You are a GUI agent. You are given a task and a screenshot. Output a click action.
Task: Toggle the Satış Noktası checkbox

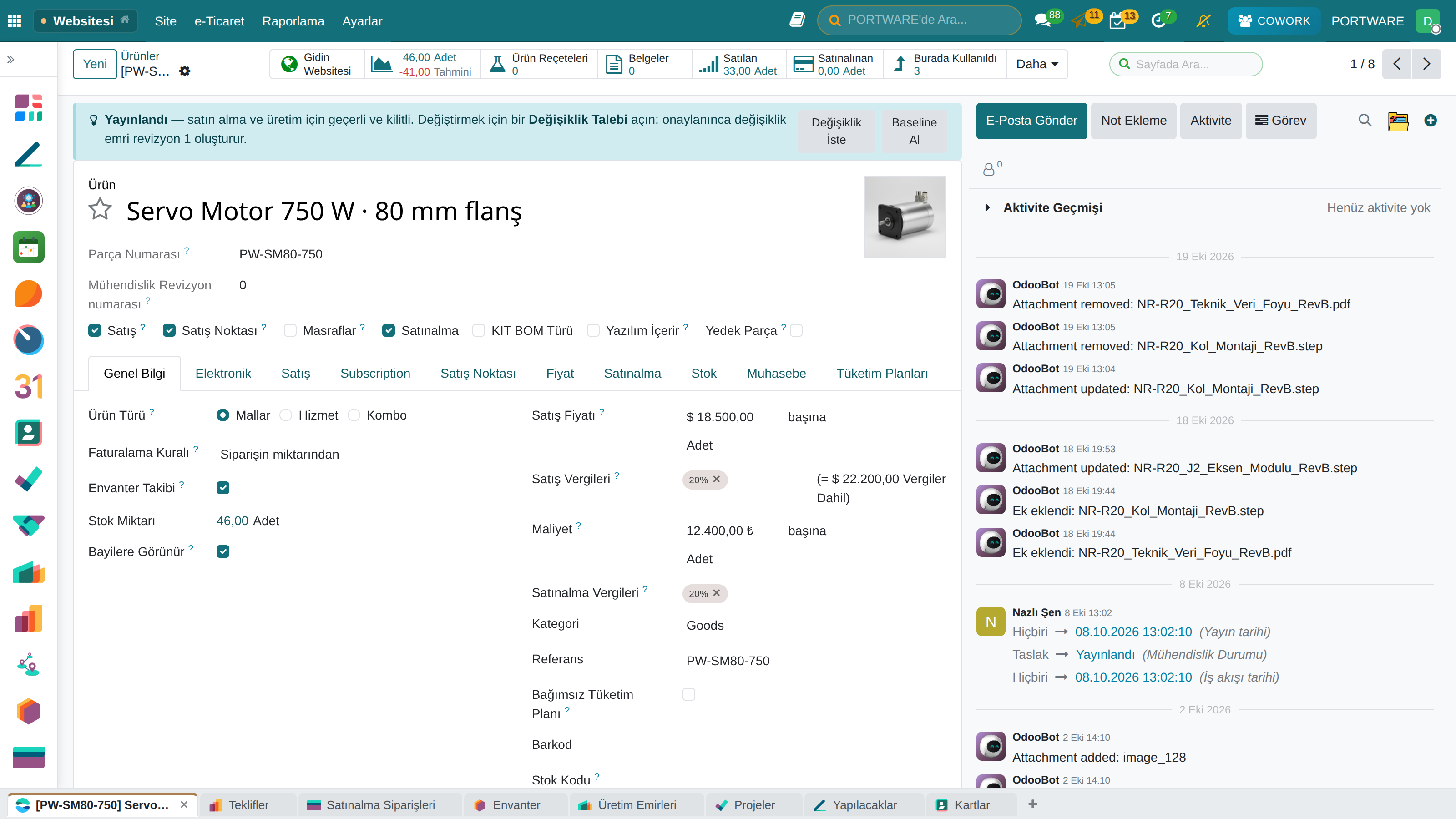click(169, 331)
